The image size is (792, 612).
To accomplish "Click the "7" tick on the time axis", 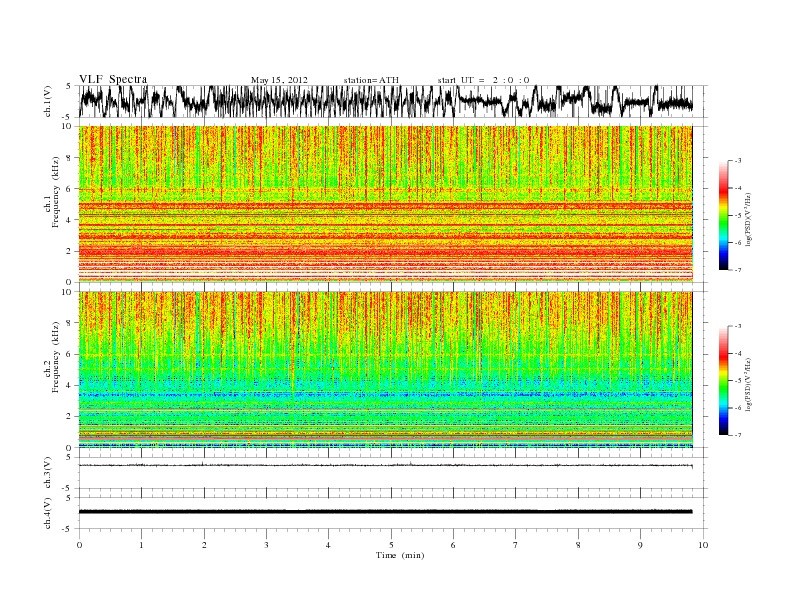I will coord(516,545).
